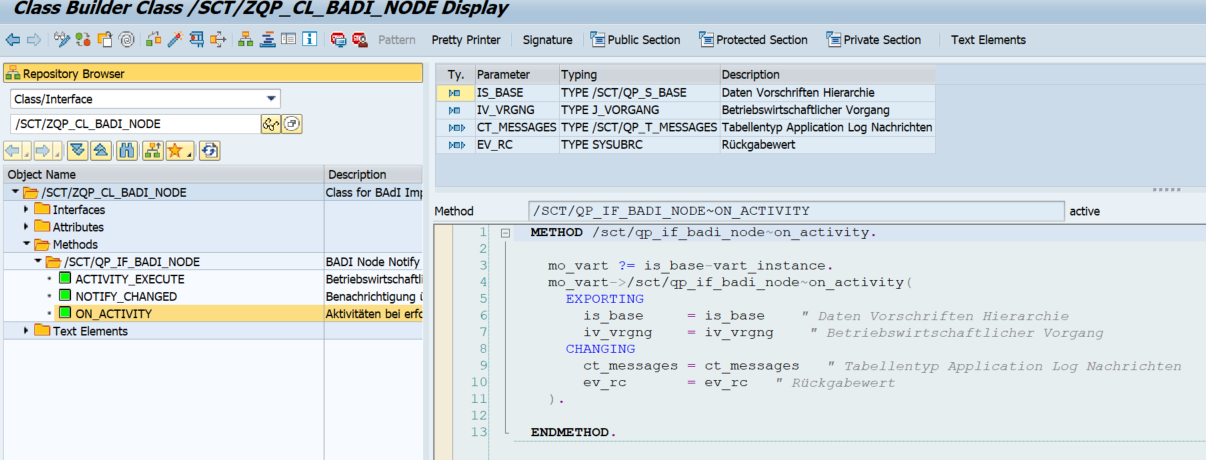The image size is (1206, 460).
Task: Select the ON_ACTIVITY method in tree
Action: [114, 314]
